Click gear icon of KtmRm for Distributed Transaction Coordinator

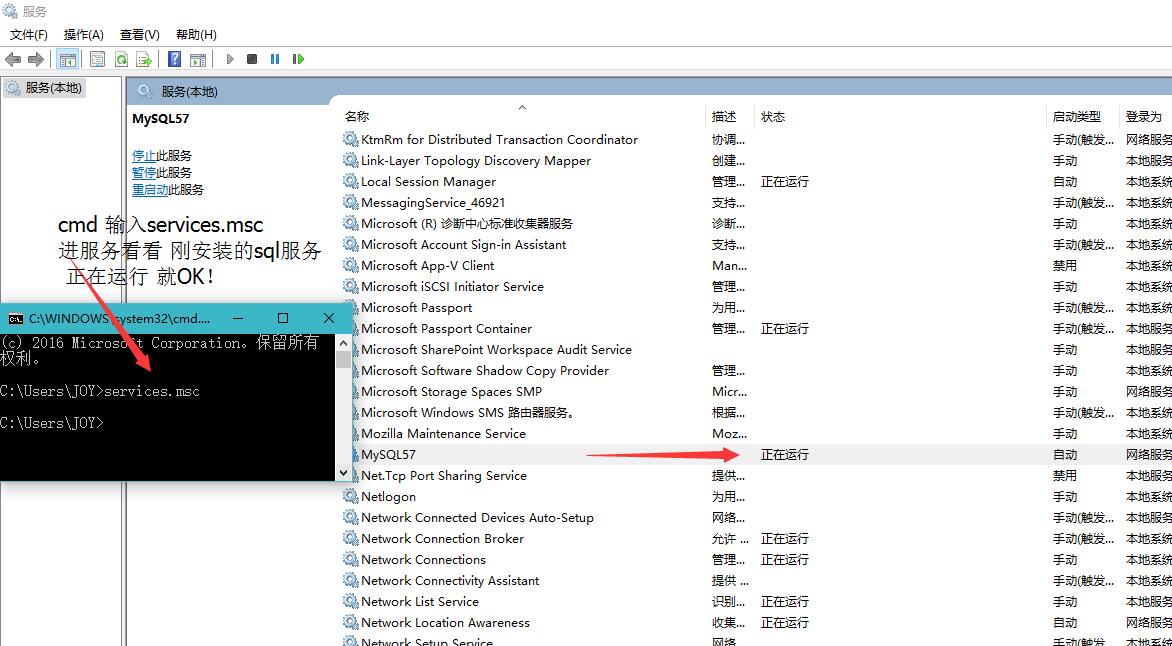[x=351, y=139]
